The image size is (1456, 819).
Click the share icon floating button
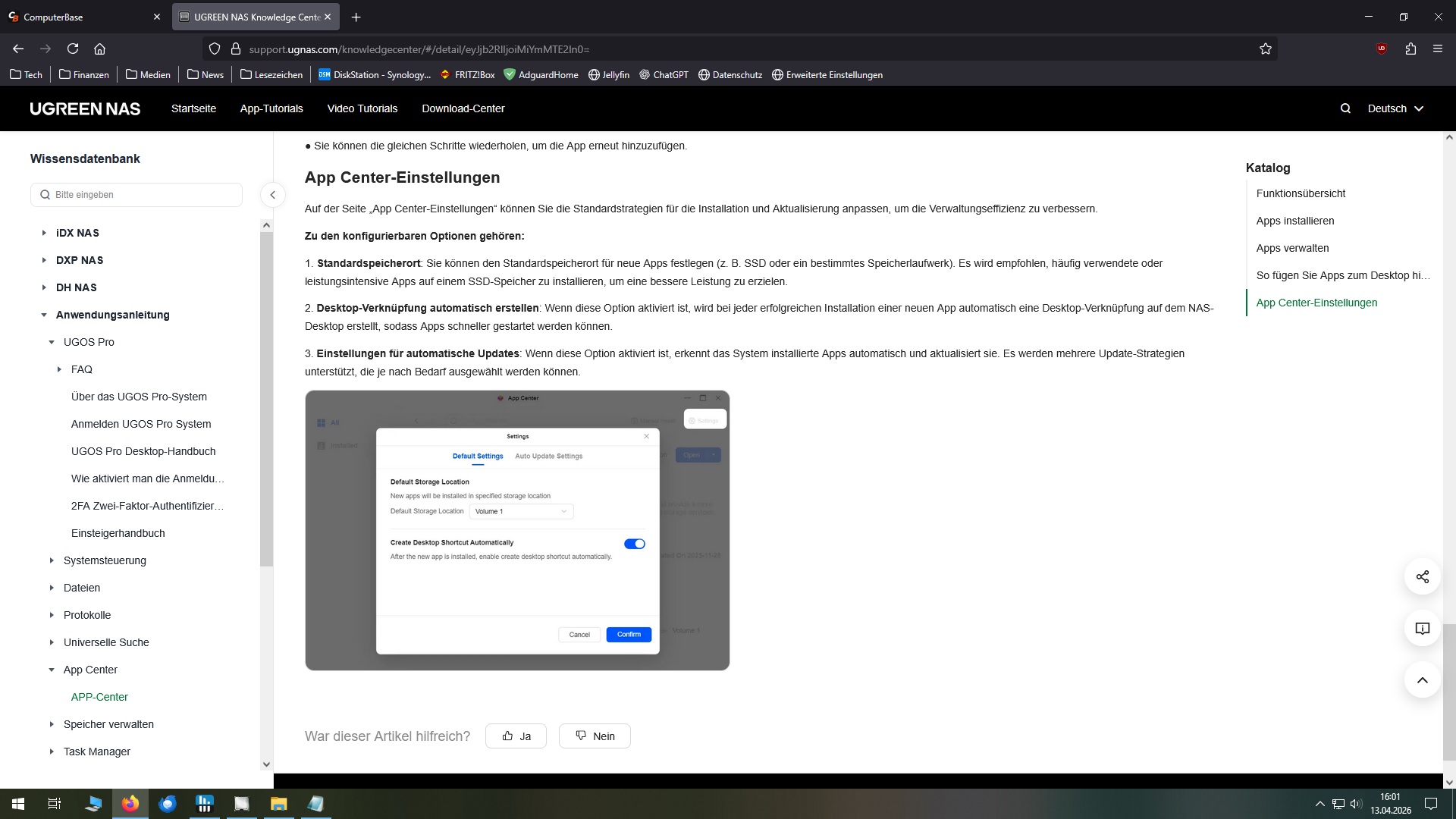[1422, 577]
